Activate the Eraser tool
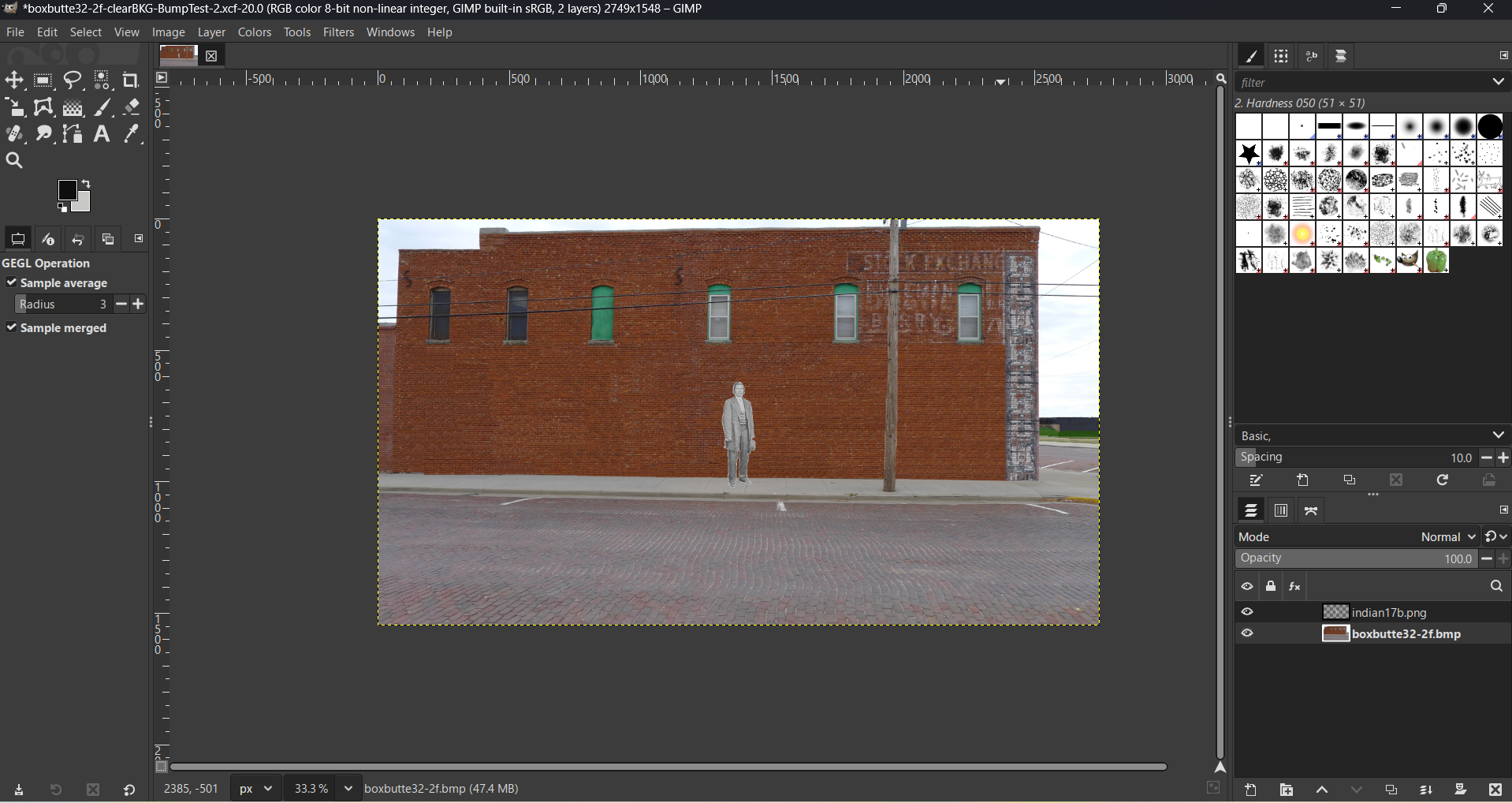Screen dimensions: 1512x803 (x=131, y=107)
